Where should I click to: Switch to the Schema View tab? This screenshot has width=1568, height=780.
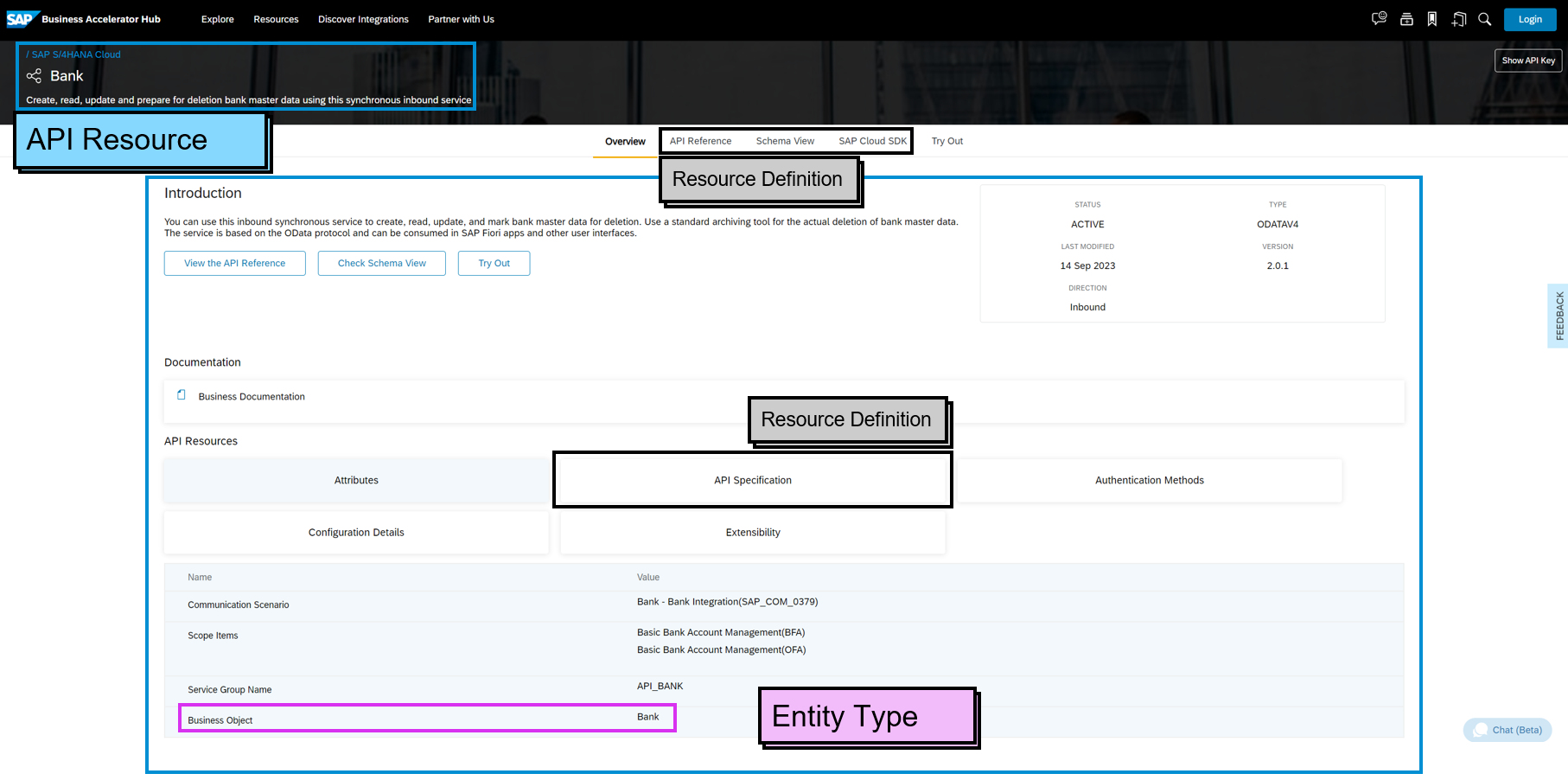(x=784, y=141)
